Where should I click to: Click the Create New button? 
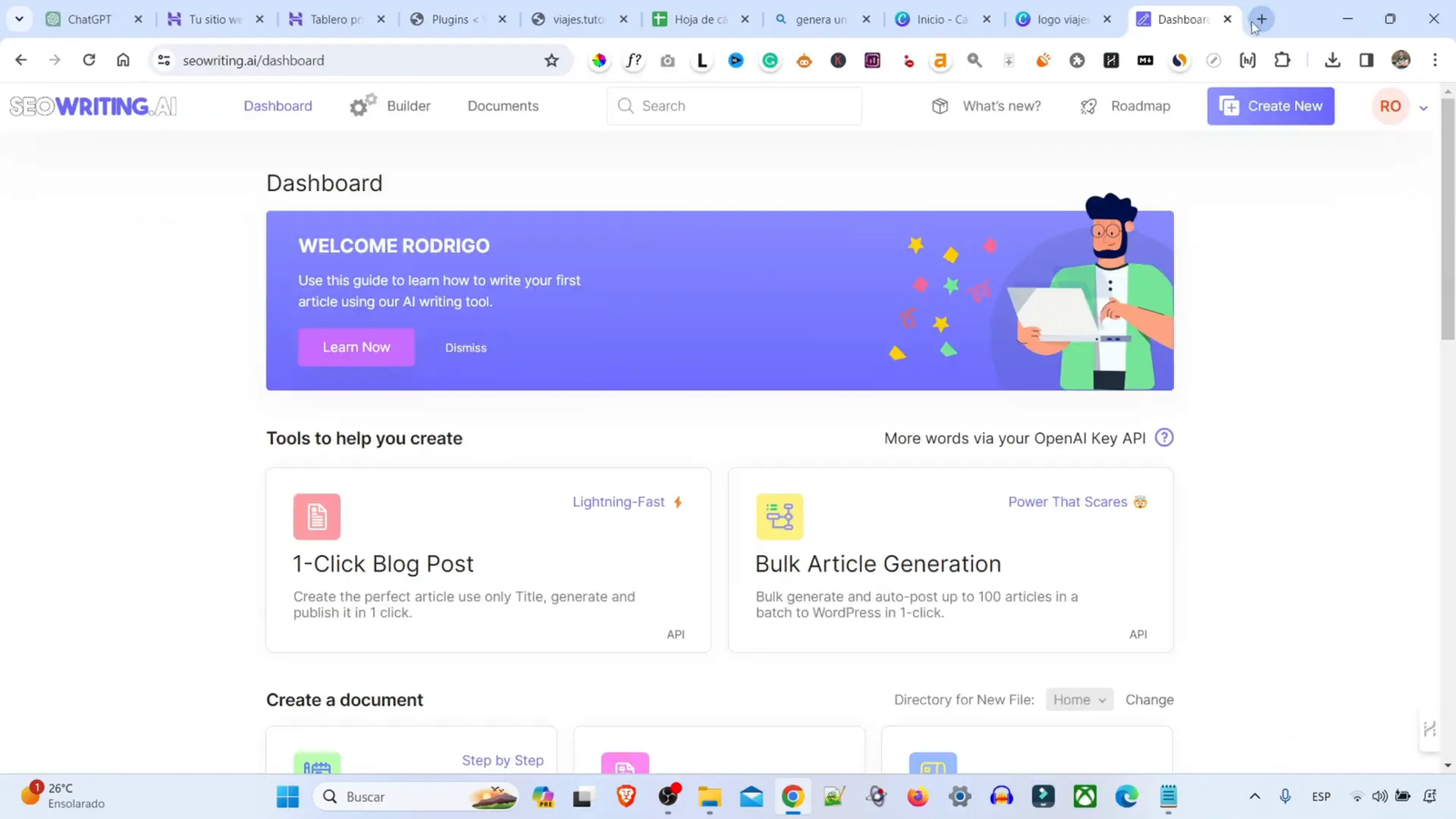pyautogui.click(x=1269, y=106)
